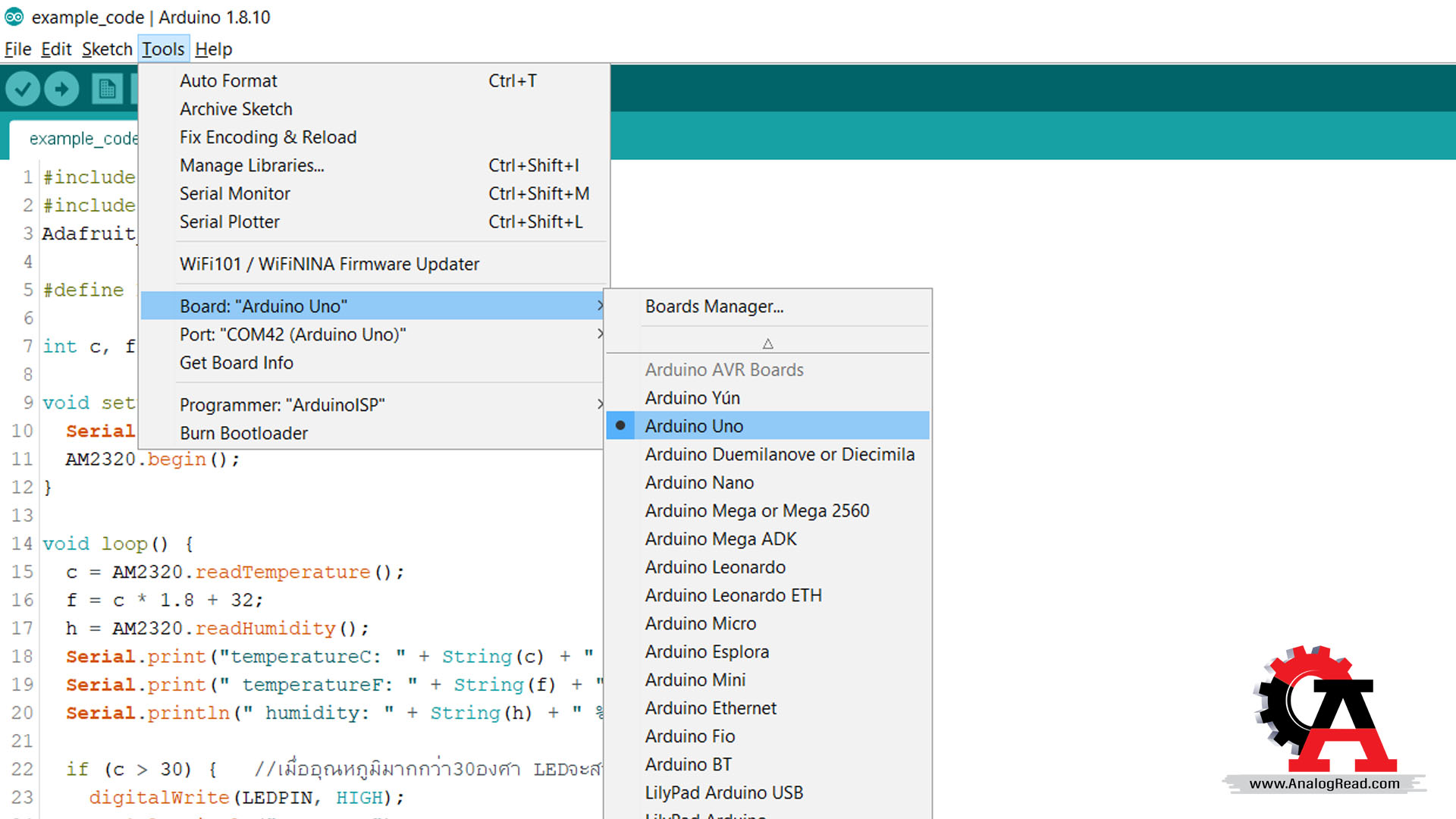Select Arduino Mini board

(767, 679)
